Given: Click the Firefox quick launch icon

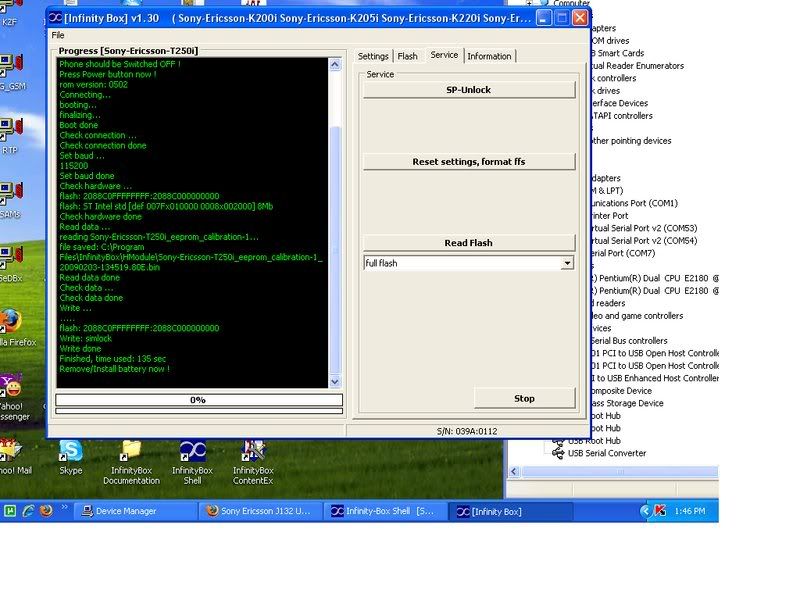Looking at the screenshot, I should tap(46, 511).
